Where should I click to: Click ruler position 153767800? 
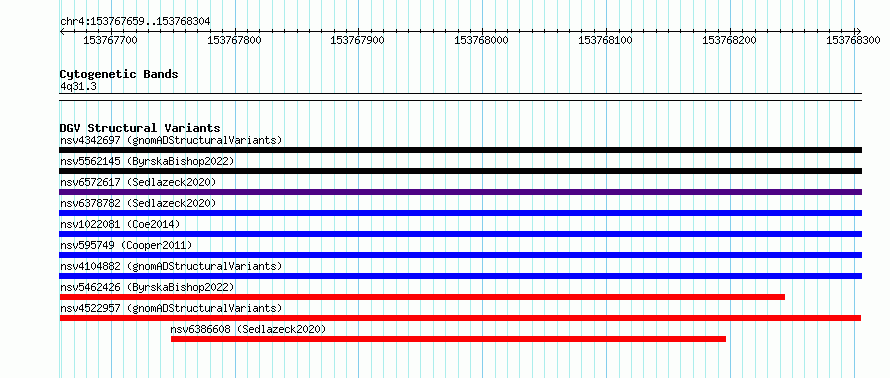[234, 40]
